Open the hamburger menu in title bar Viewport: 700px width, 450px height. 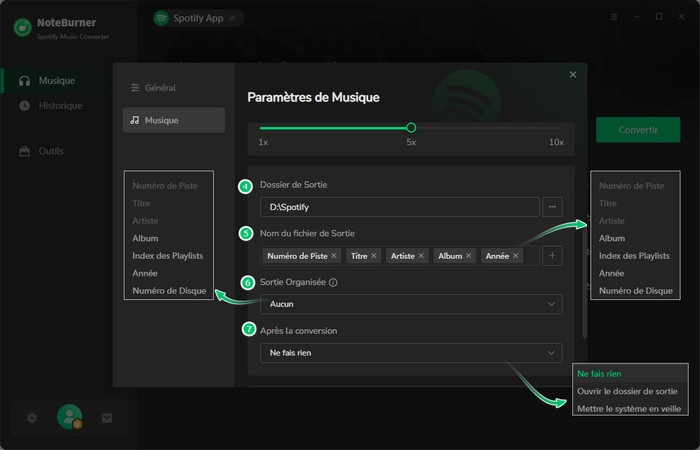point(614,17)
